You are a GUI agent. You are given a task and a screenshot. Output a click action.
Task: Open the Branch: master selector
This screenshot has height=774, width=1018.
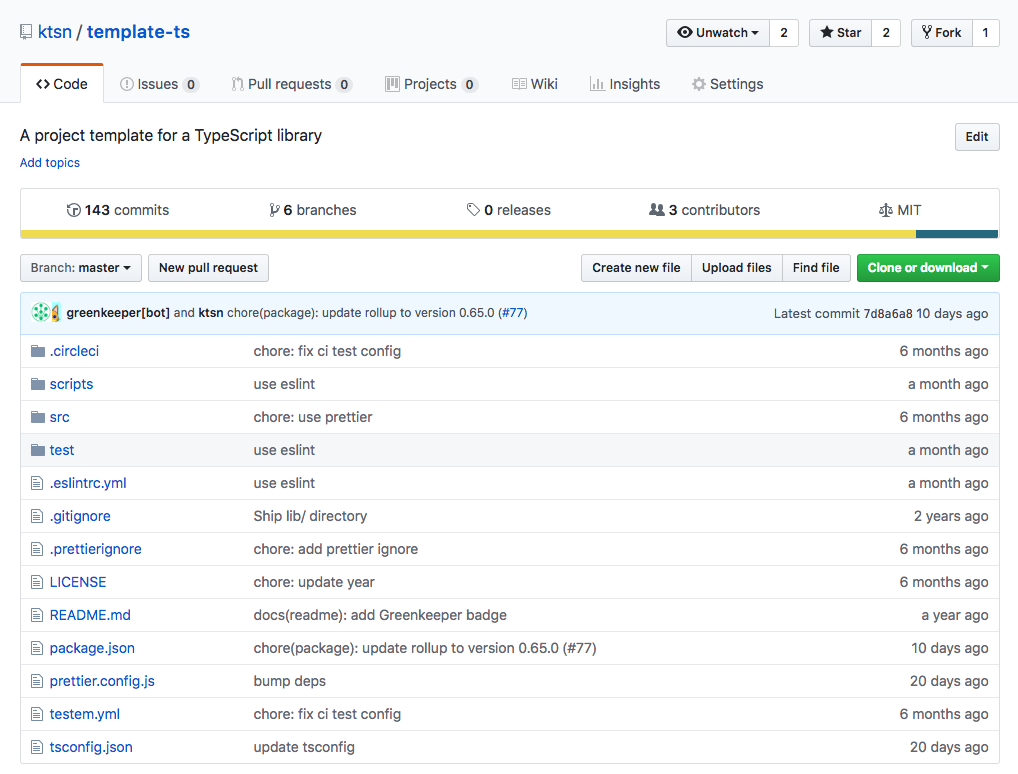(81, 268)
